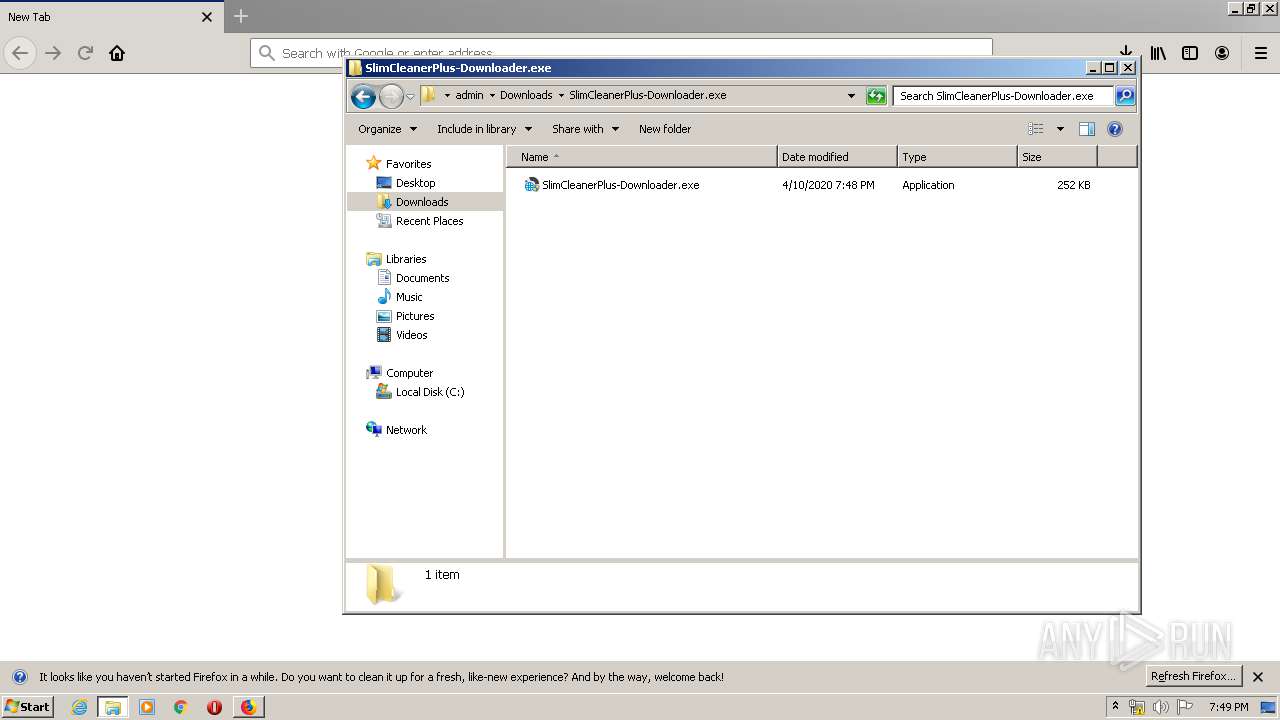Create a New folder
Image resolution: width=1280 pixels, height=720 pixels.
pos(665,129)
